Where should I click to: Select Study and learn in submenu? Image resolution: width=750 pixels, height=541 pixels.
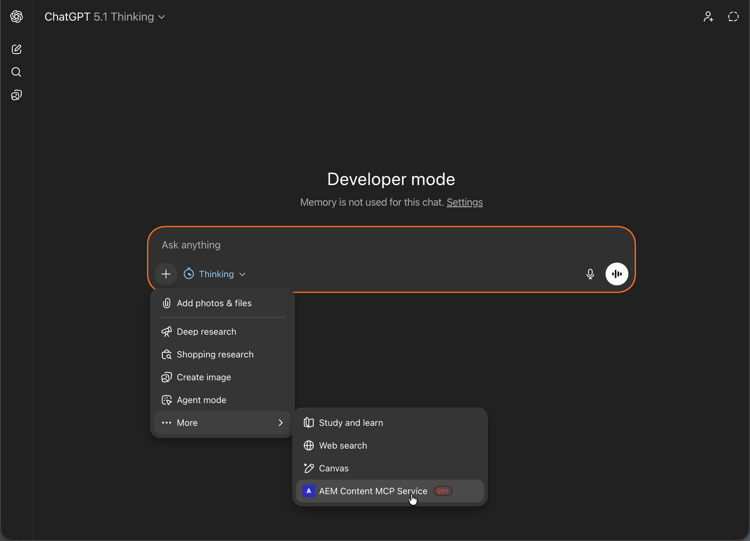point(390,423)
